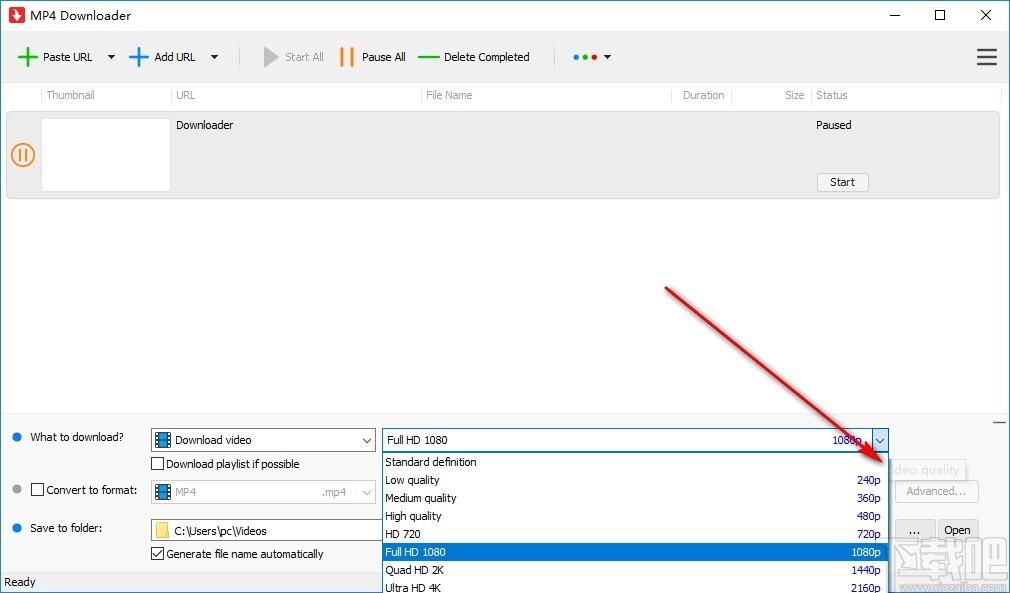The image size is (1010, 593).
Task: Click the Thumbnail column header
Action: pos(70,95)
